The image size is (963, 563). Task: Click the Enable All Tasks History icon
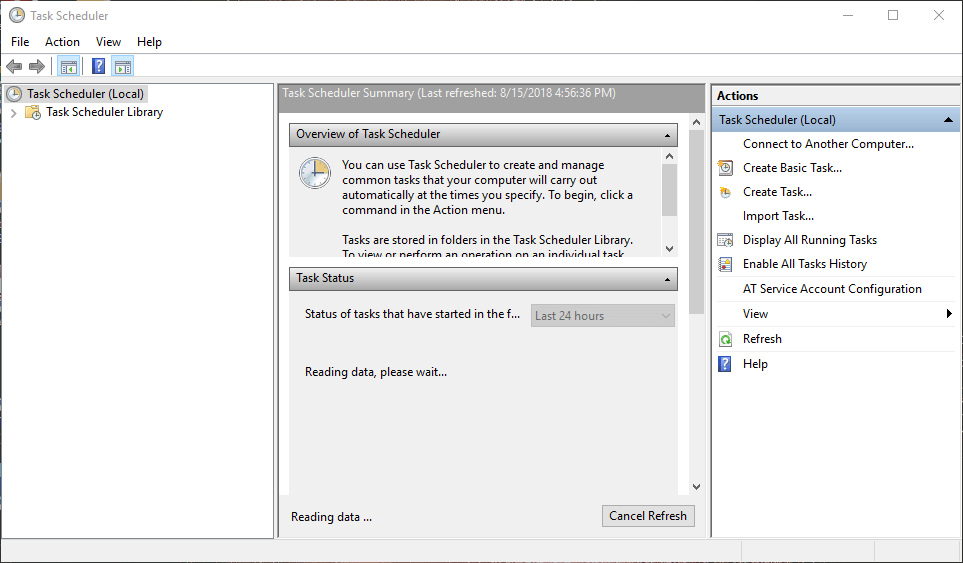[725, 264]
